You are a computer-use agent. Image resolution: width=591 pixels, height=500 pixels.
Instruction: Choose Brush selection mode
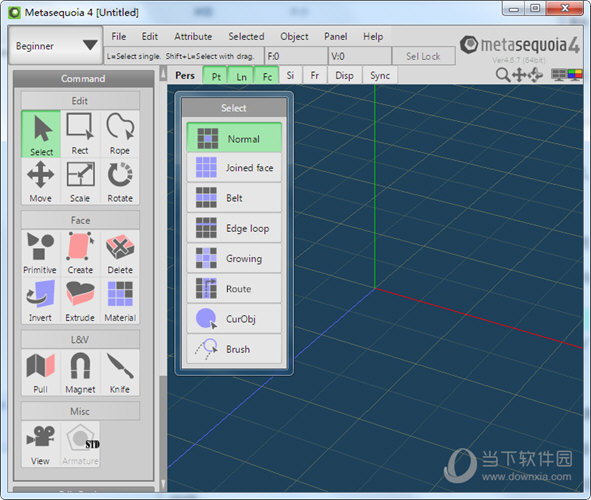click(234, 349)
